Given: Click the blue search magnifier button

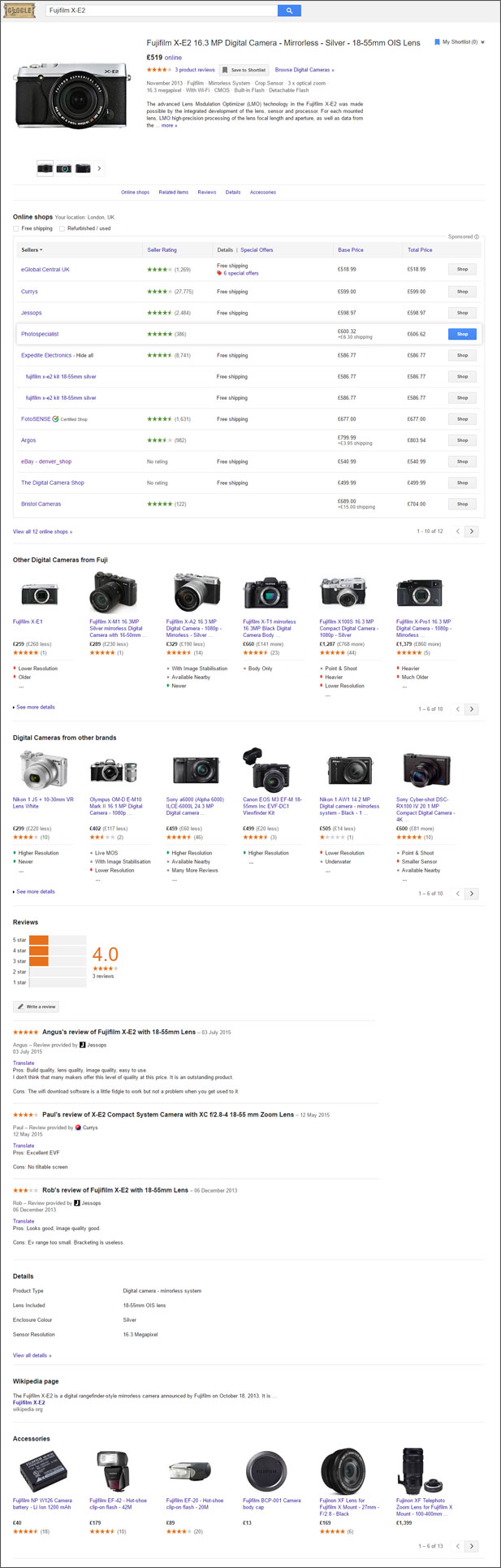Looking at the screenshot, I should tap(289, 11).
